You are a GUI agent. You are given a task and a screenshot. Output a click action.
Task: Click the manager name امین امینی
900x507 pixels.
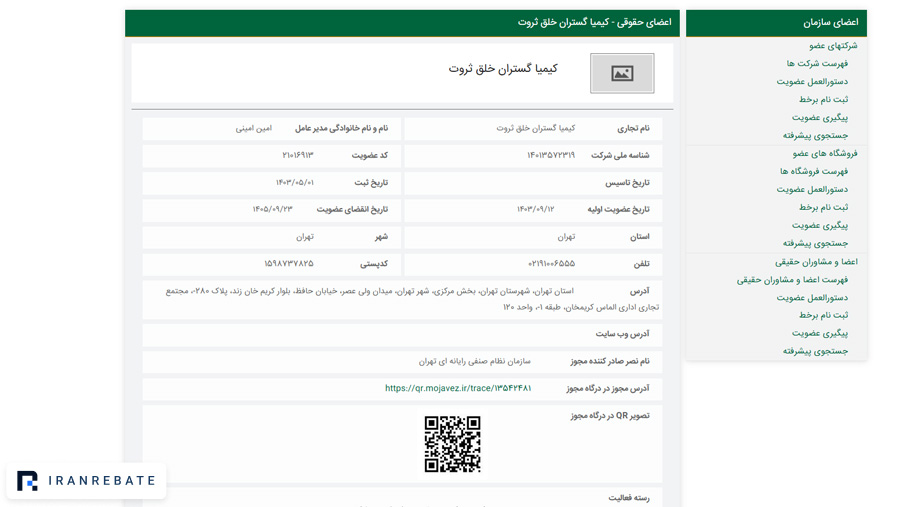pos(254,129)
